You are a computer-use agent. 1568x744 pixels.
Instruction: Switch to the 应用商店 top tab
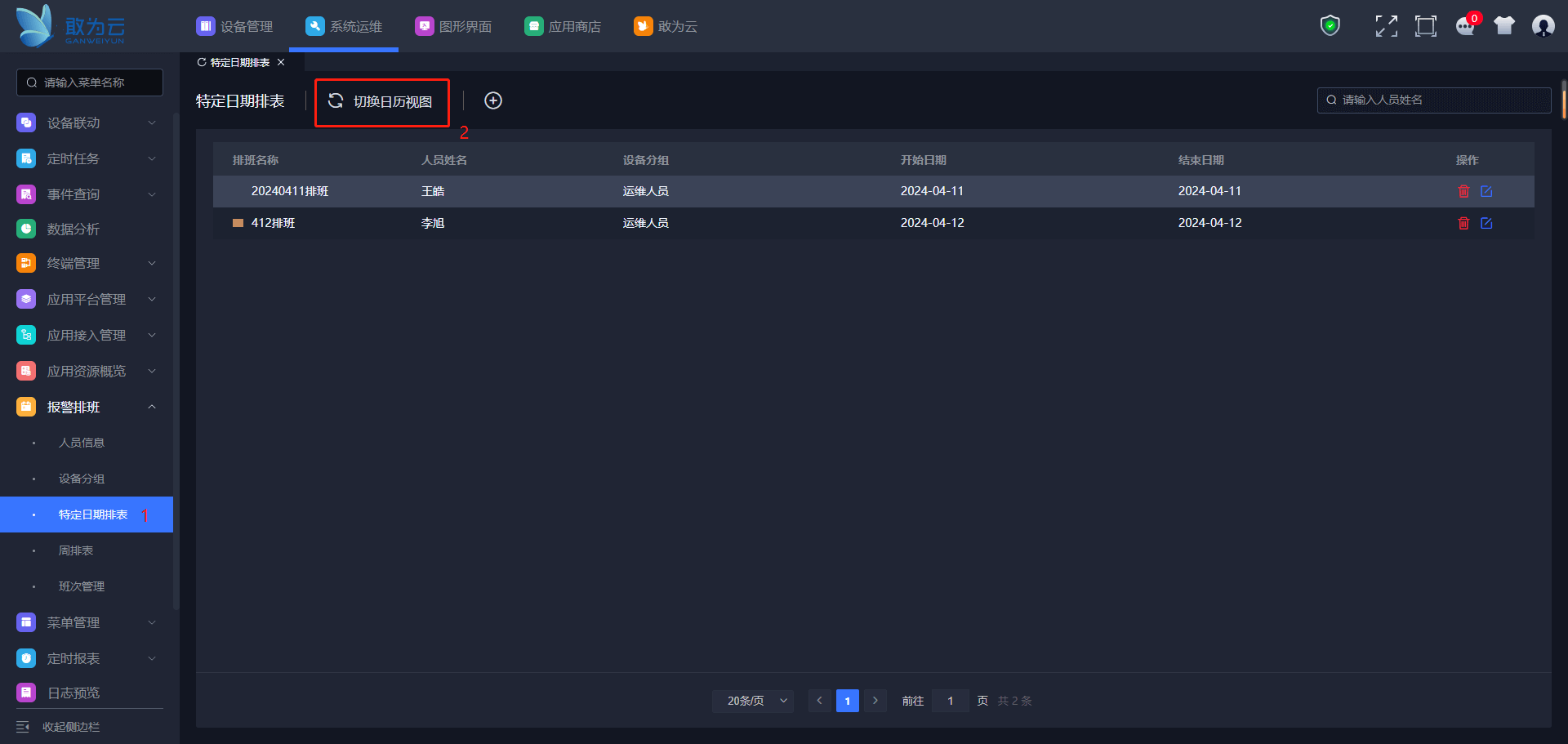tap(563, 26)
